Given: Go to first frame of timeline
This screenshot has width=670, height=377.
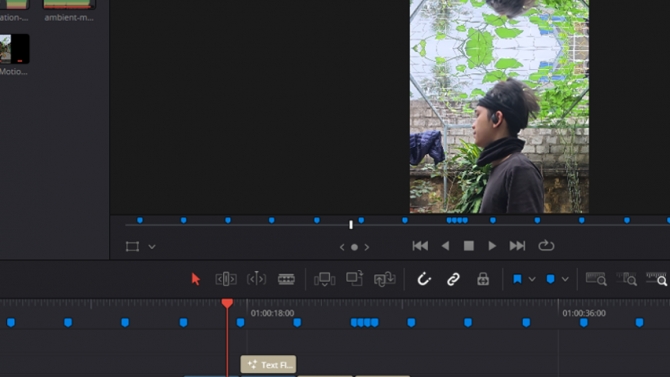Looking at the screenshot, I should [x=420, y=246].
